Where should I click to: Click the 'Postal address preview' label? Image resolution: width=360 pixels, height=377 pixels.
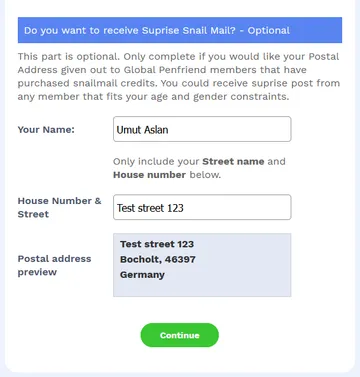(54, 265)
